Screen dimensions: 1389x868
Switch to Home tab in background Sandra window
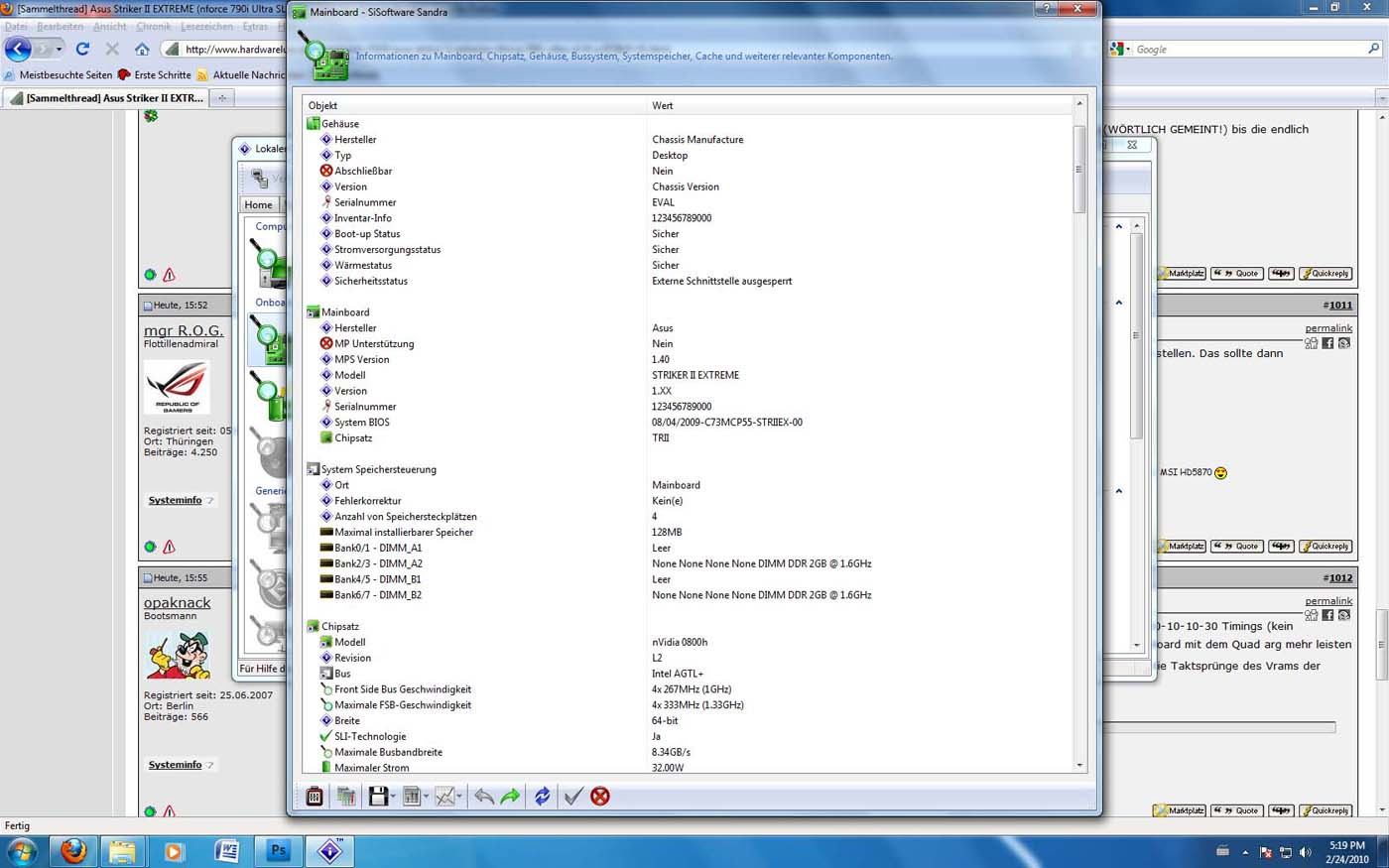click(259, 205)
